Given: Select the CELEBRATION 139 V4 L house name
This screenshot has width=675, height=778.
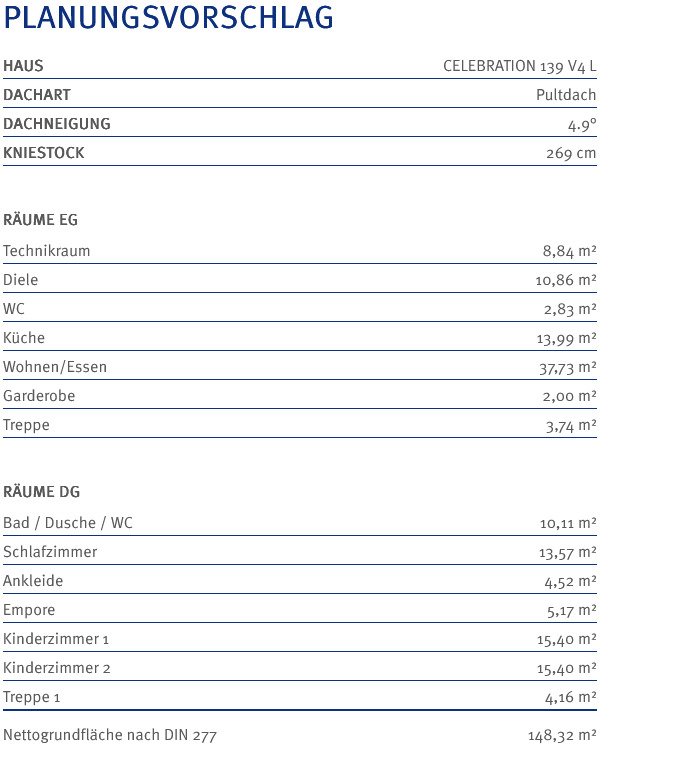Looking at the screenshot, I should pos(520,66).
